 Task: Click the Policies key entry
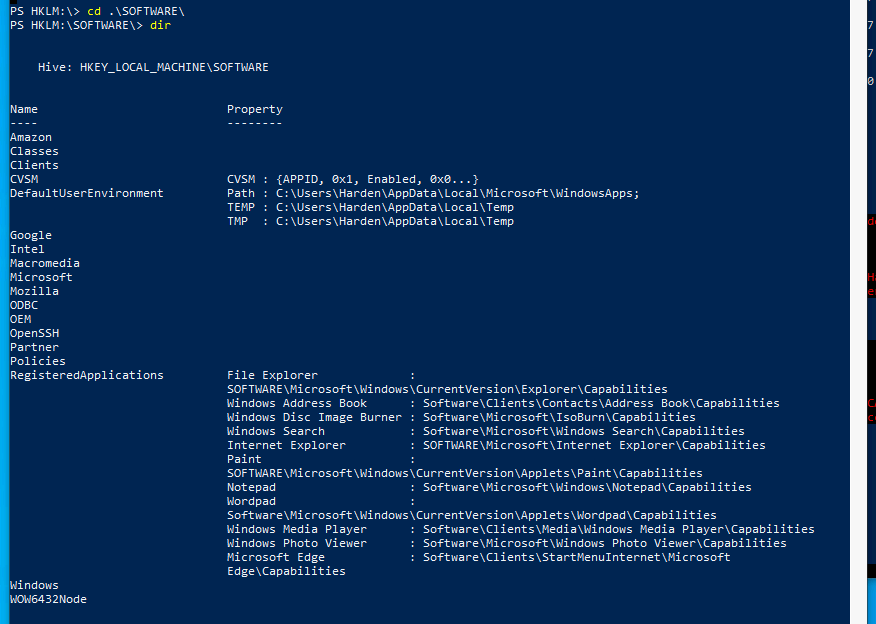[37, 361]
